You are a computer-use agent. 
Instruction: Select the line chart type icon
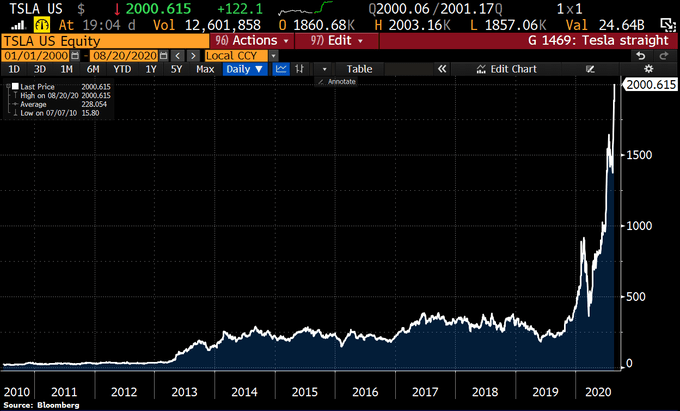(x=281, y=69)
